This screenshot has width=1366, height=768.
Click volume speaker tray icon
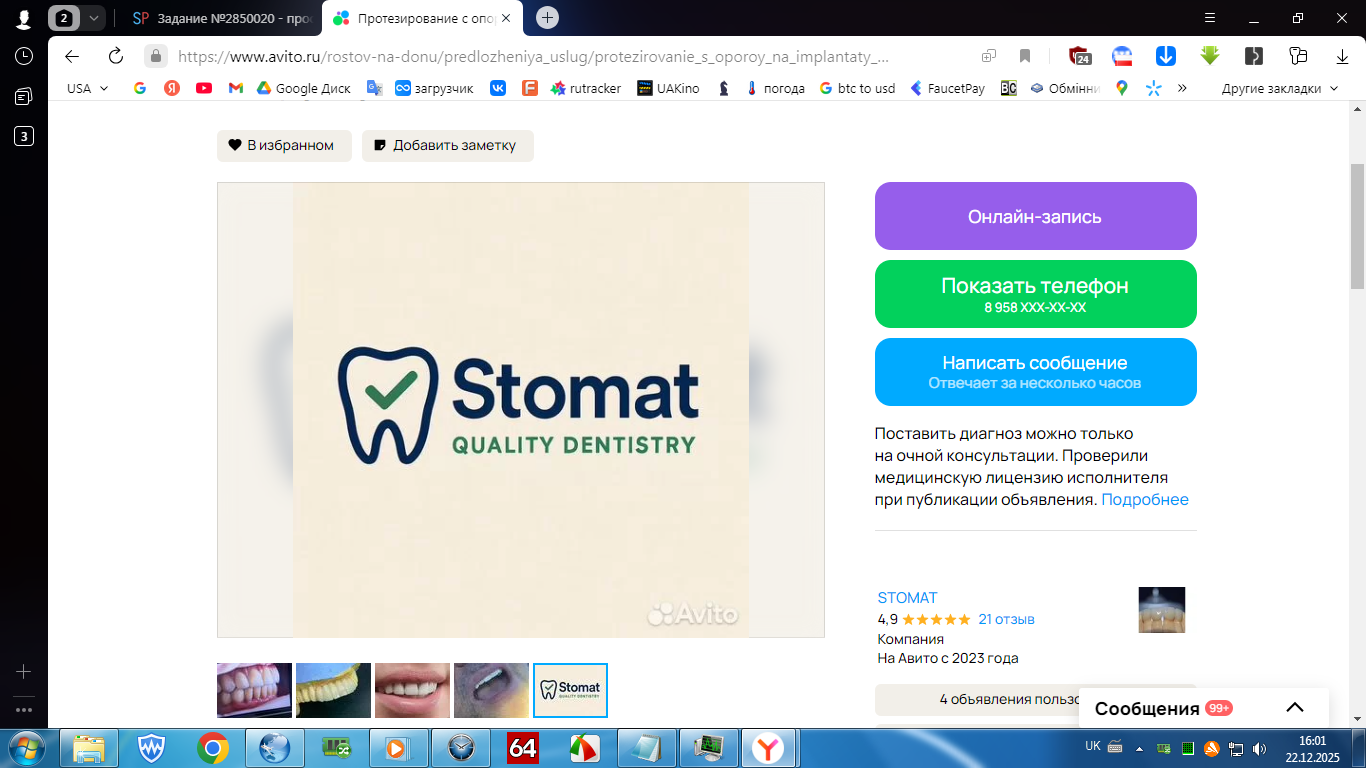click(x=1259, y=748)
